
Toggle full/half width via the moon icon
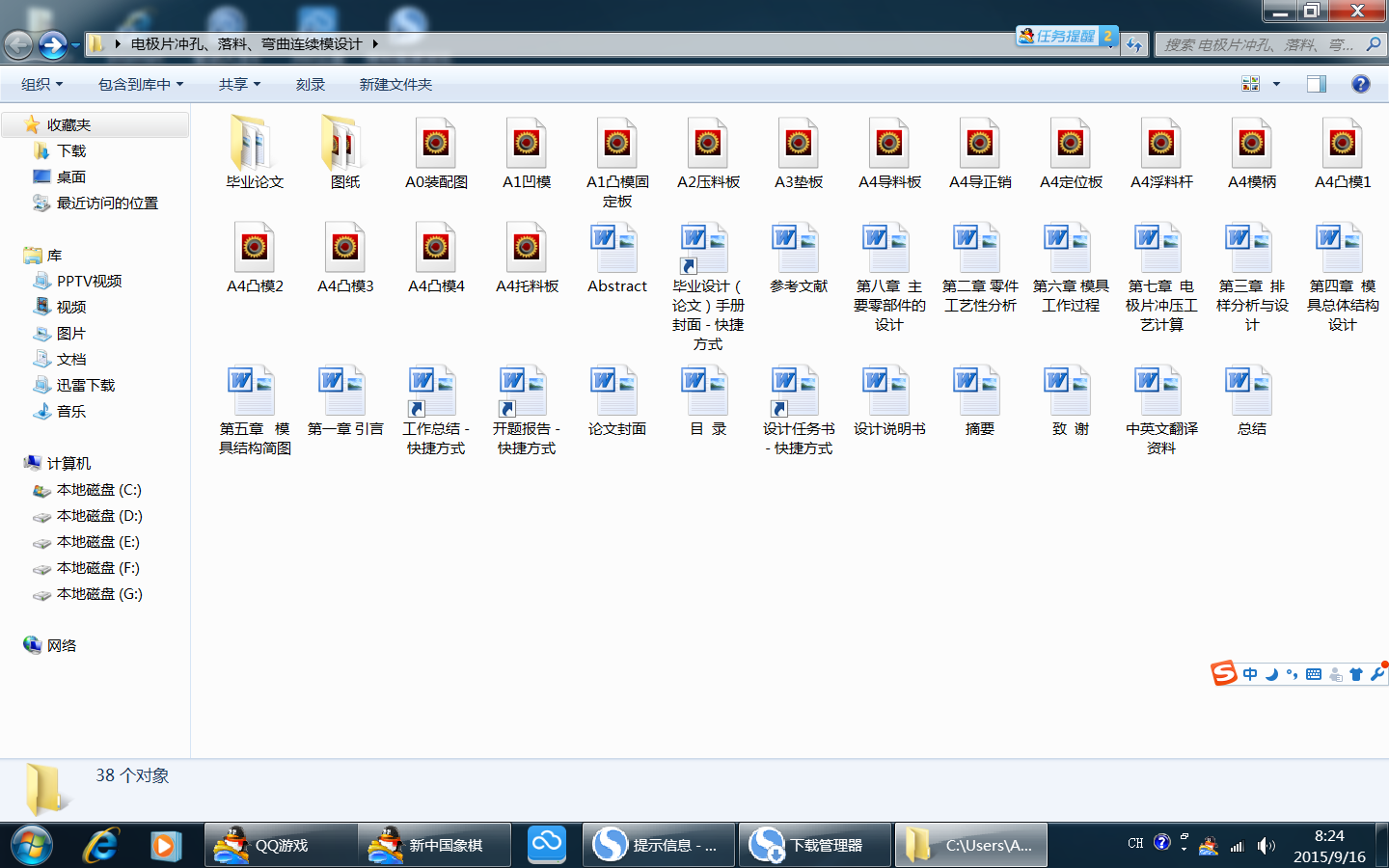(x=1271, y=674)
